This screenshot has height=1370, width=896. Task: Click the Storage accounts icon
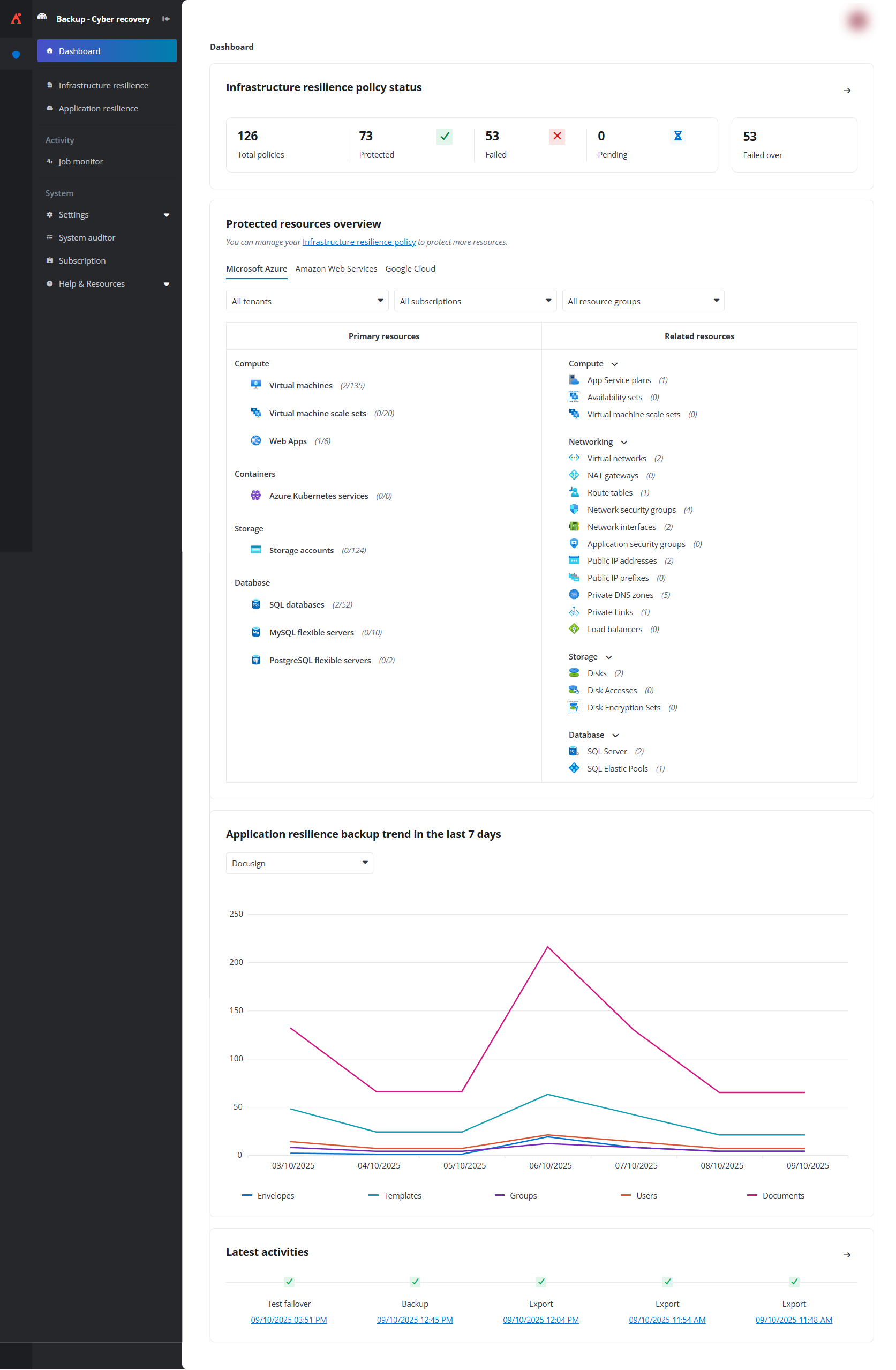pos(255,550)
